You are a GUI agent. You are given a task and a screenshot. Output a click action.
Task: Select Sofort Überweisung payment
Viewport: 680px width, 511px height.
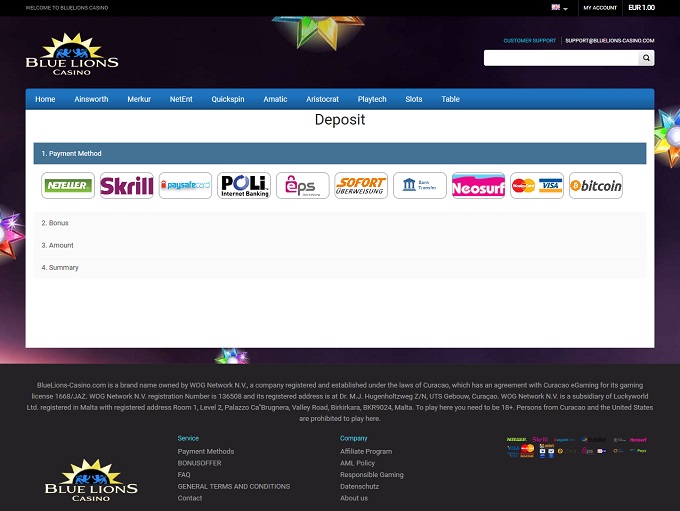(361, 185)
